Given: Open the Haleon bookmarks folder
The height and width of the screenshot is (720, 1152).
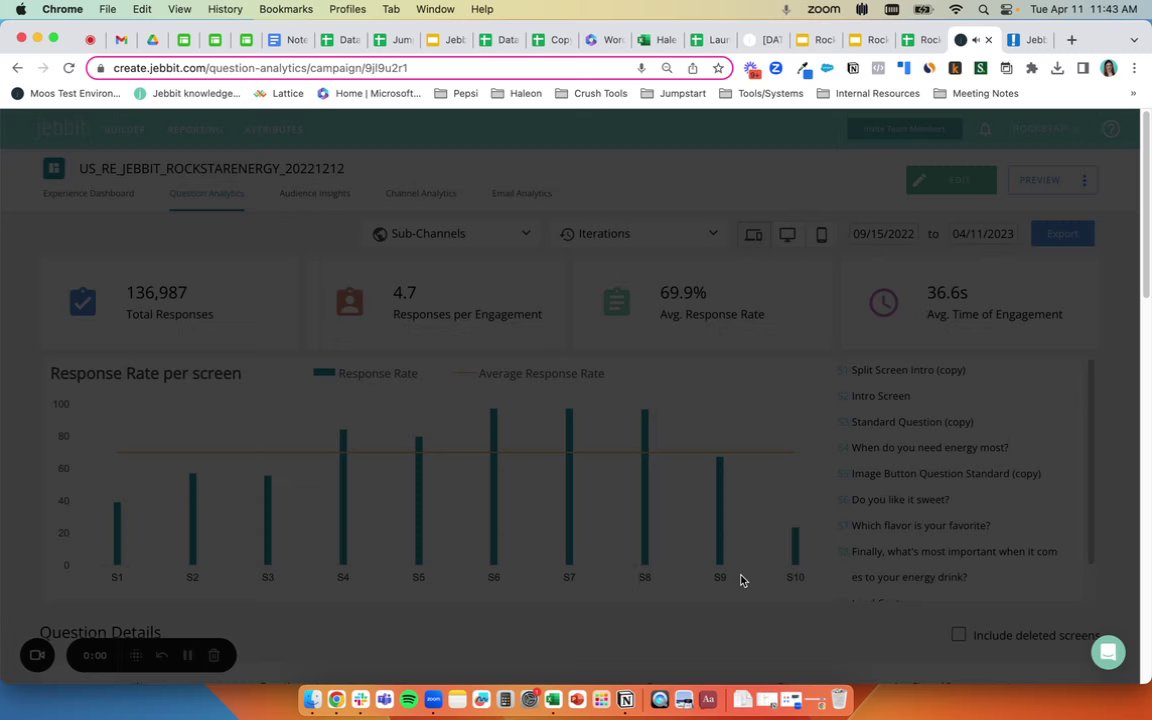Looking at the screenshot, I should [516, 93].
